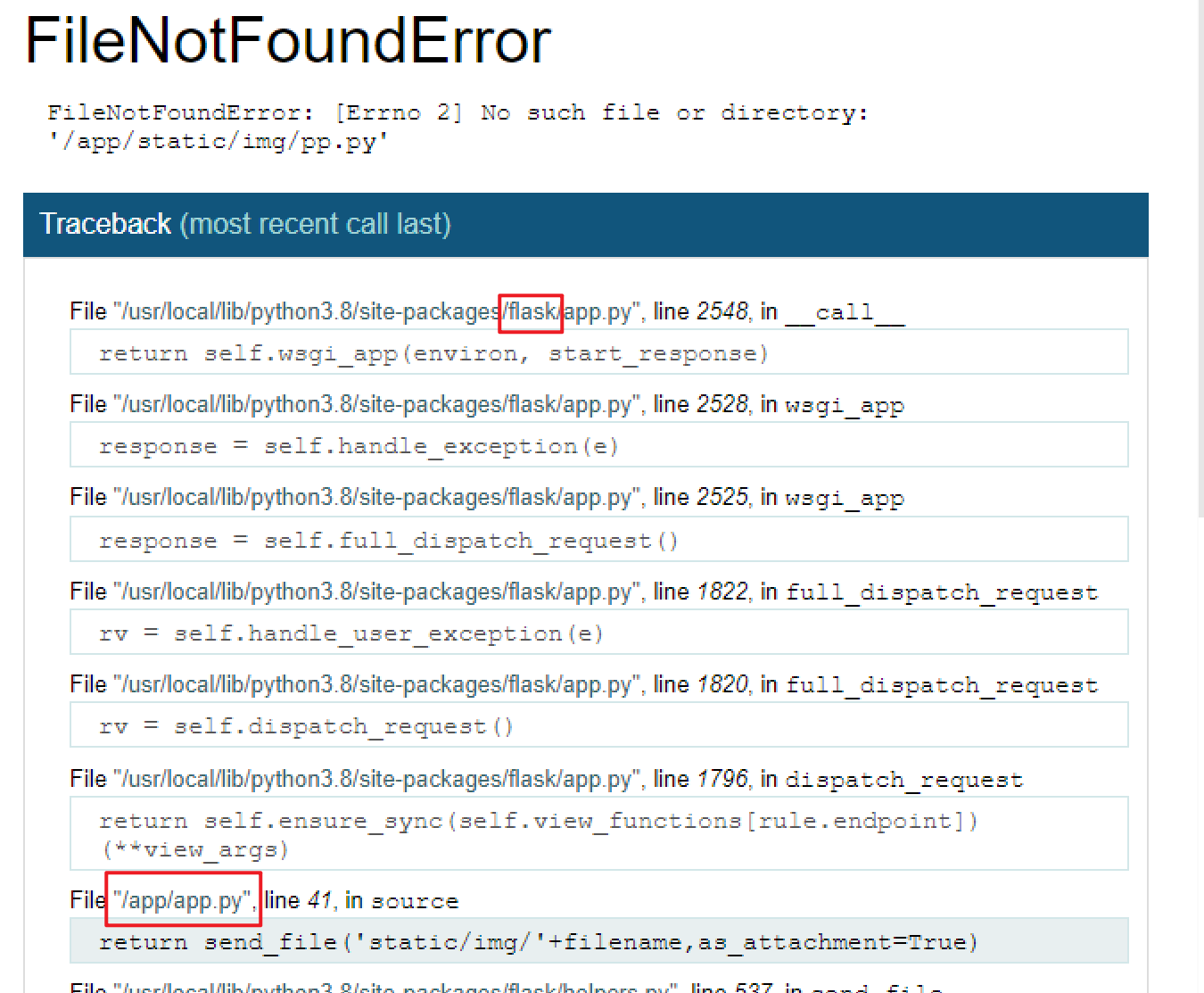The width and height of the screenshot is (1204, 993).
Task: Expand the code line 'response = self.handle_exception(e)'
Action: tap(598, 445)
